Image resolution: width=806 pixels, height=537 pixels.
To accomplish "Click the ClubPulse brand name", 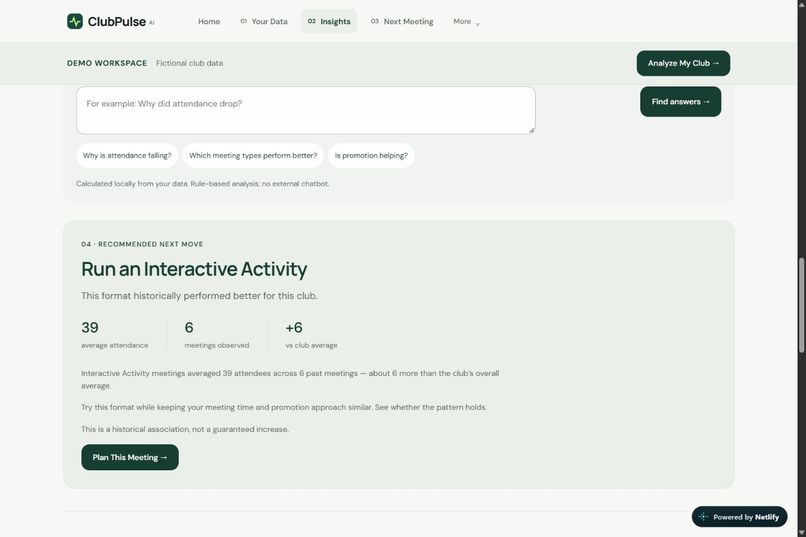I will tap(117, 22).
